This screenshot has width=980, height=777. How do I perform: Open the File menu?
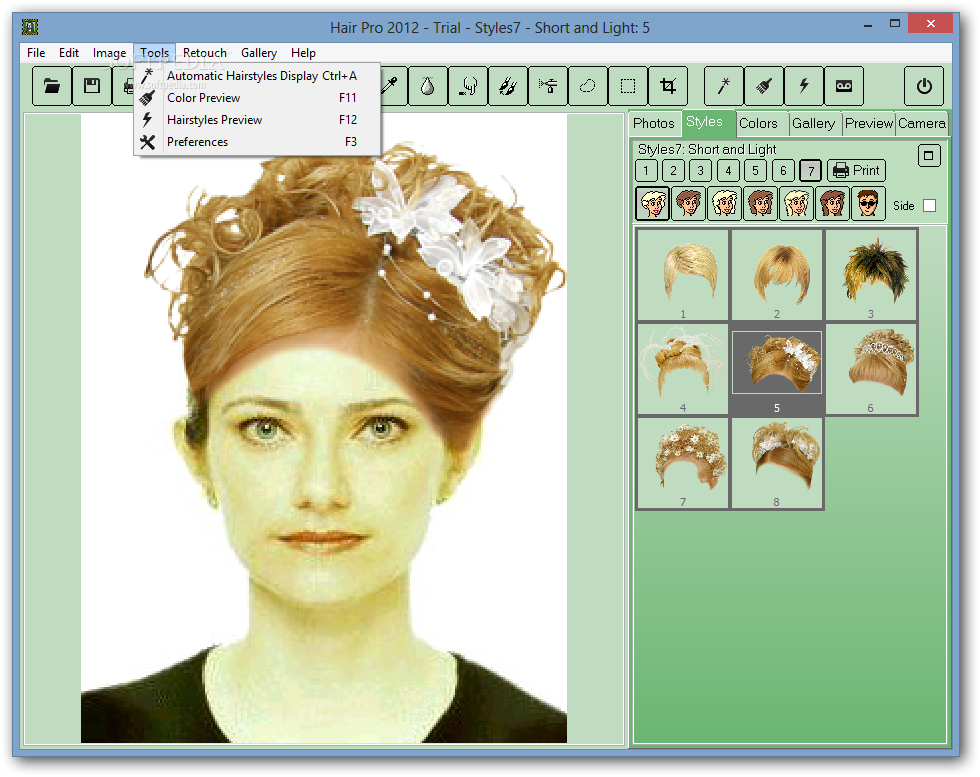pyautogui.click(x=36, y=53)
